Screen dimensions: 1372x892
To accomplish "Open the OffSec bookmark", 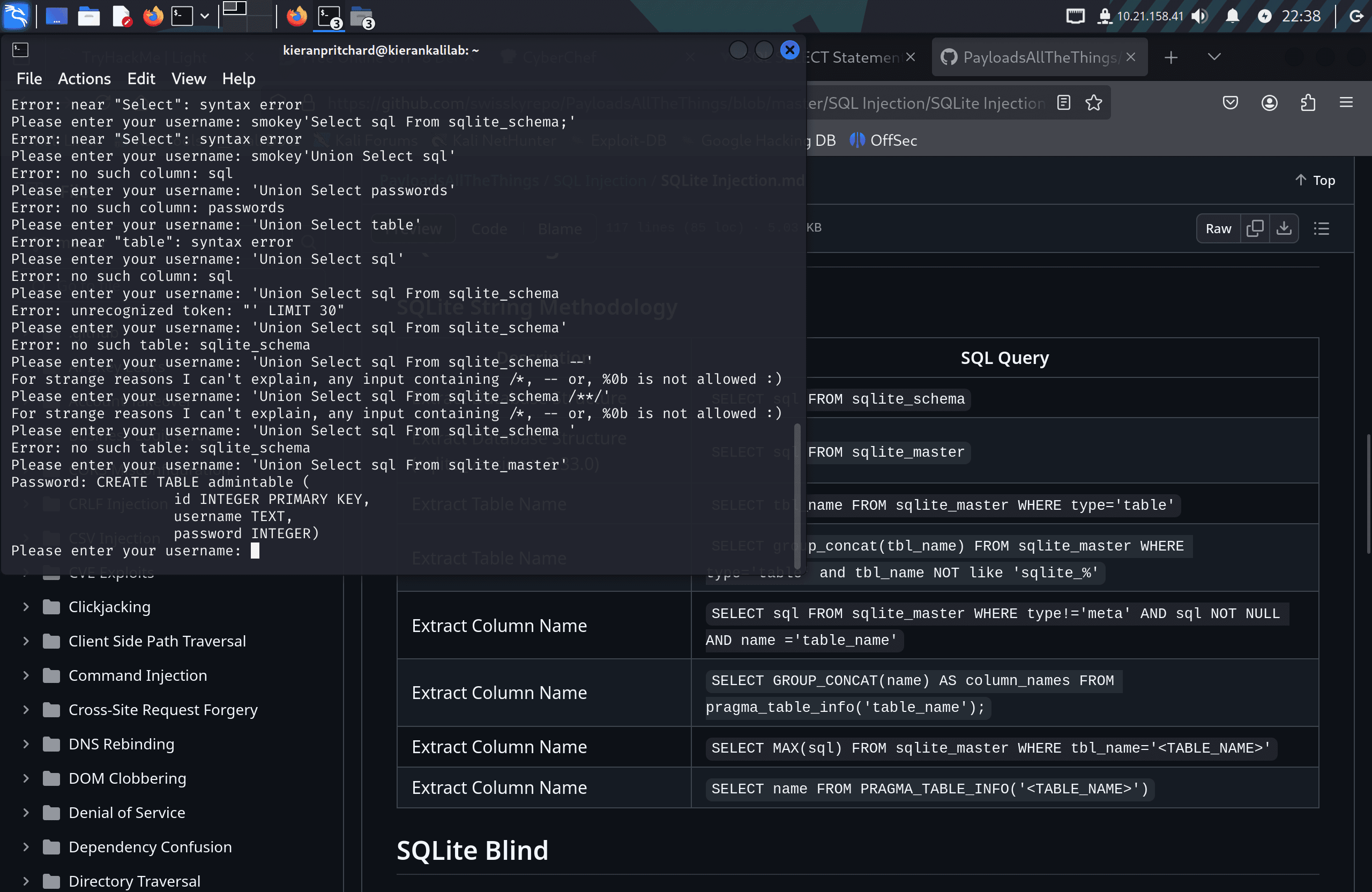I will coord(884,140).
